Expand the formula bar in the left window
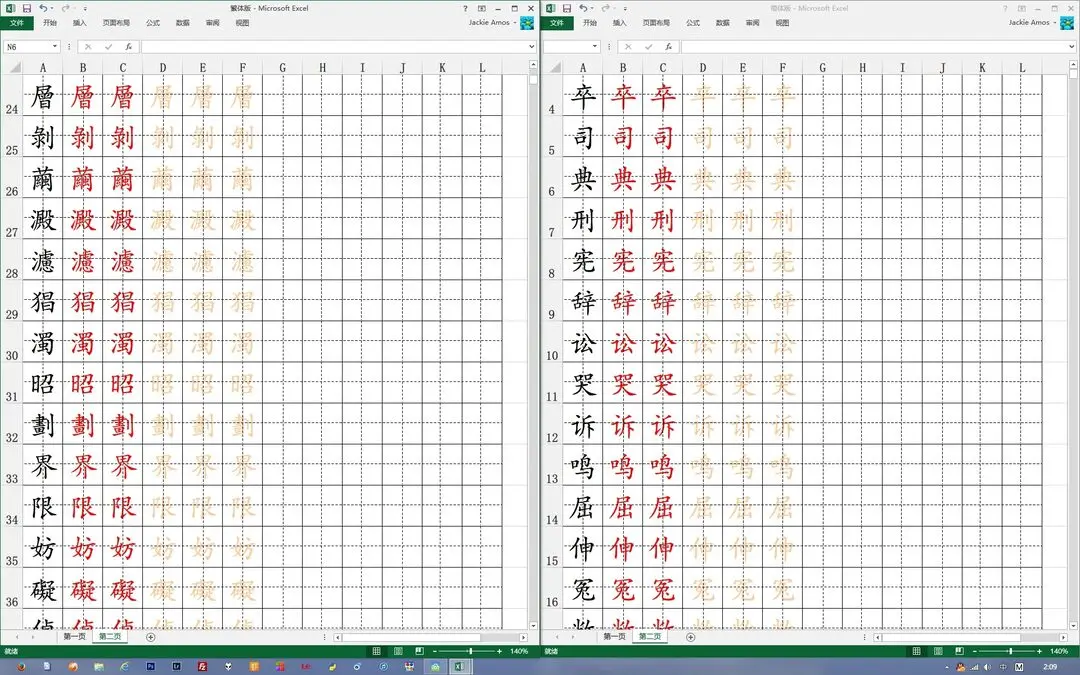The image size is (1080, 675). click(x=531, y=47)
